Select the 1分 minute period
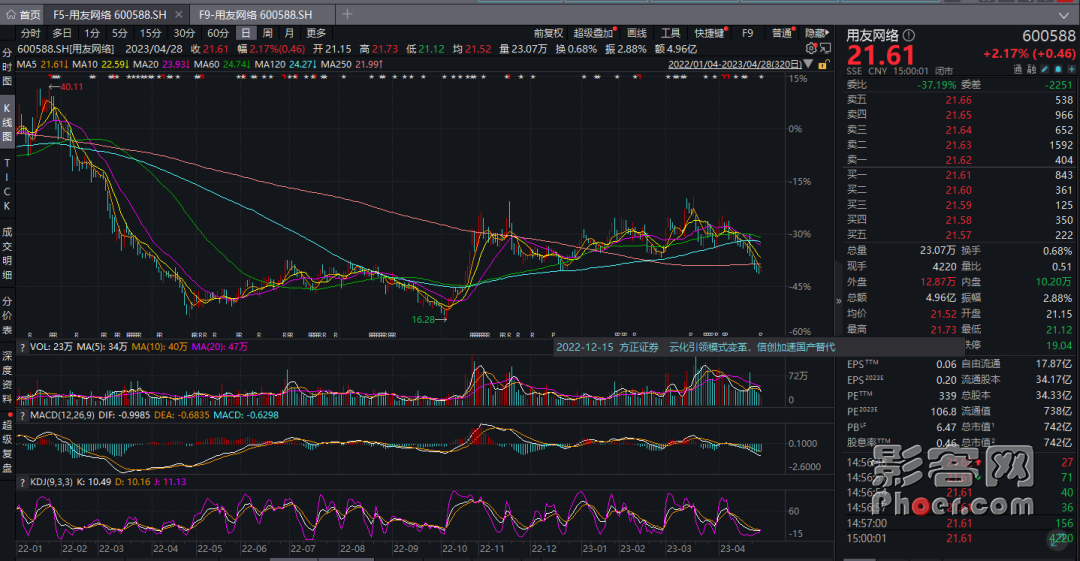Screen dimensions: 1080x561 point(92,33)
